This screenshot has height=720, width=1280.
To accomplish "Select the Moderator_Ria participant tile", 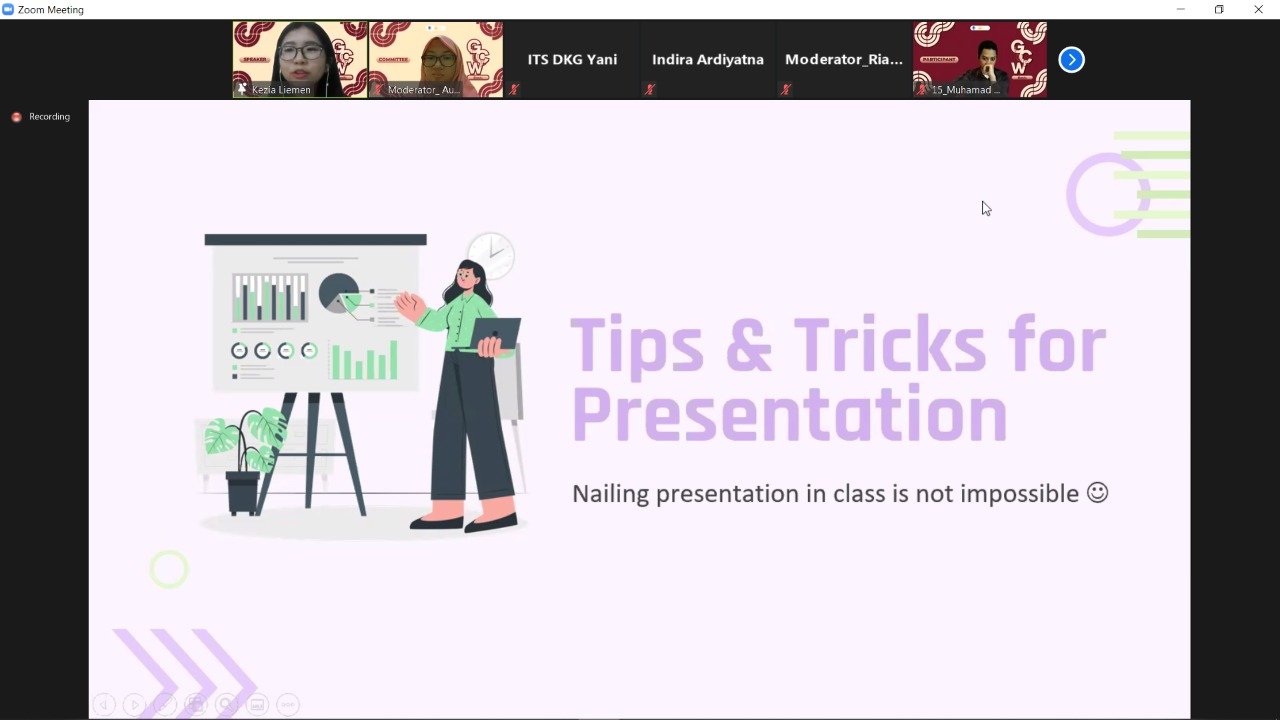I will [x=844, y=60].
